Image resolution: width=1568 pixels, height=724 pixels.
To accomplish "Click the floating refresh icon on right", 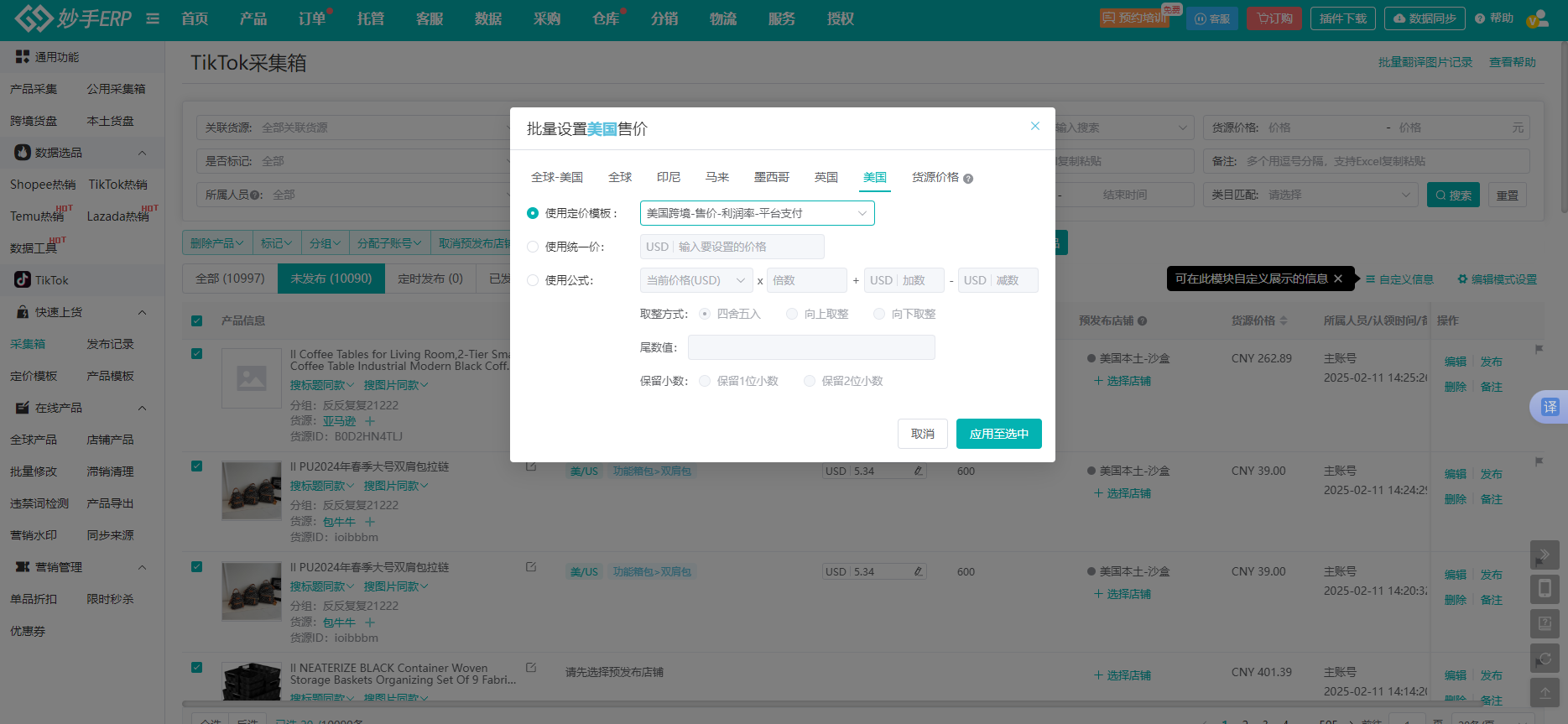I will (1545, 659).
